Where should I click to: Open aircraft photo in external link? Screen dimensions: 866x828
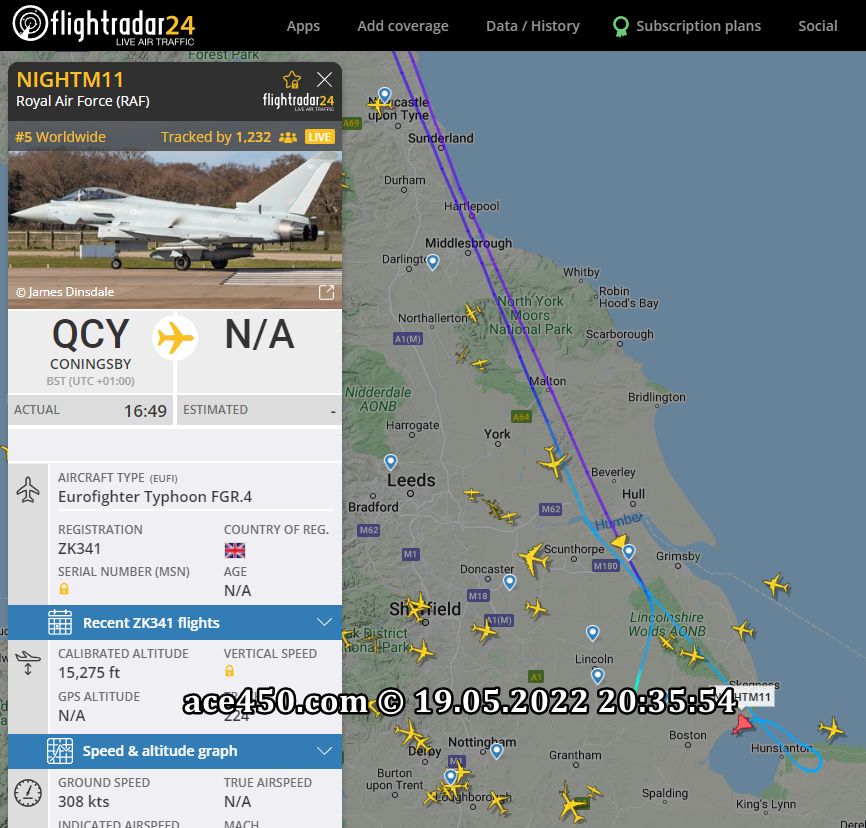326,292
